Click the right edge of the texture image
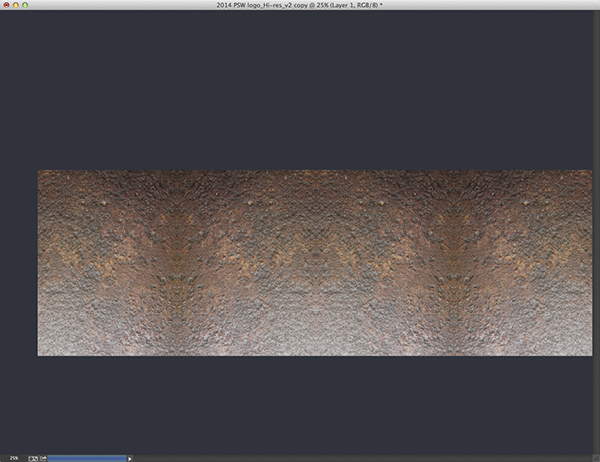The width and height of the screenshot is (600, 462). tap(590, 263)
